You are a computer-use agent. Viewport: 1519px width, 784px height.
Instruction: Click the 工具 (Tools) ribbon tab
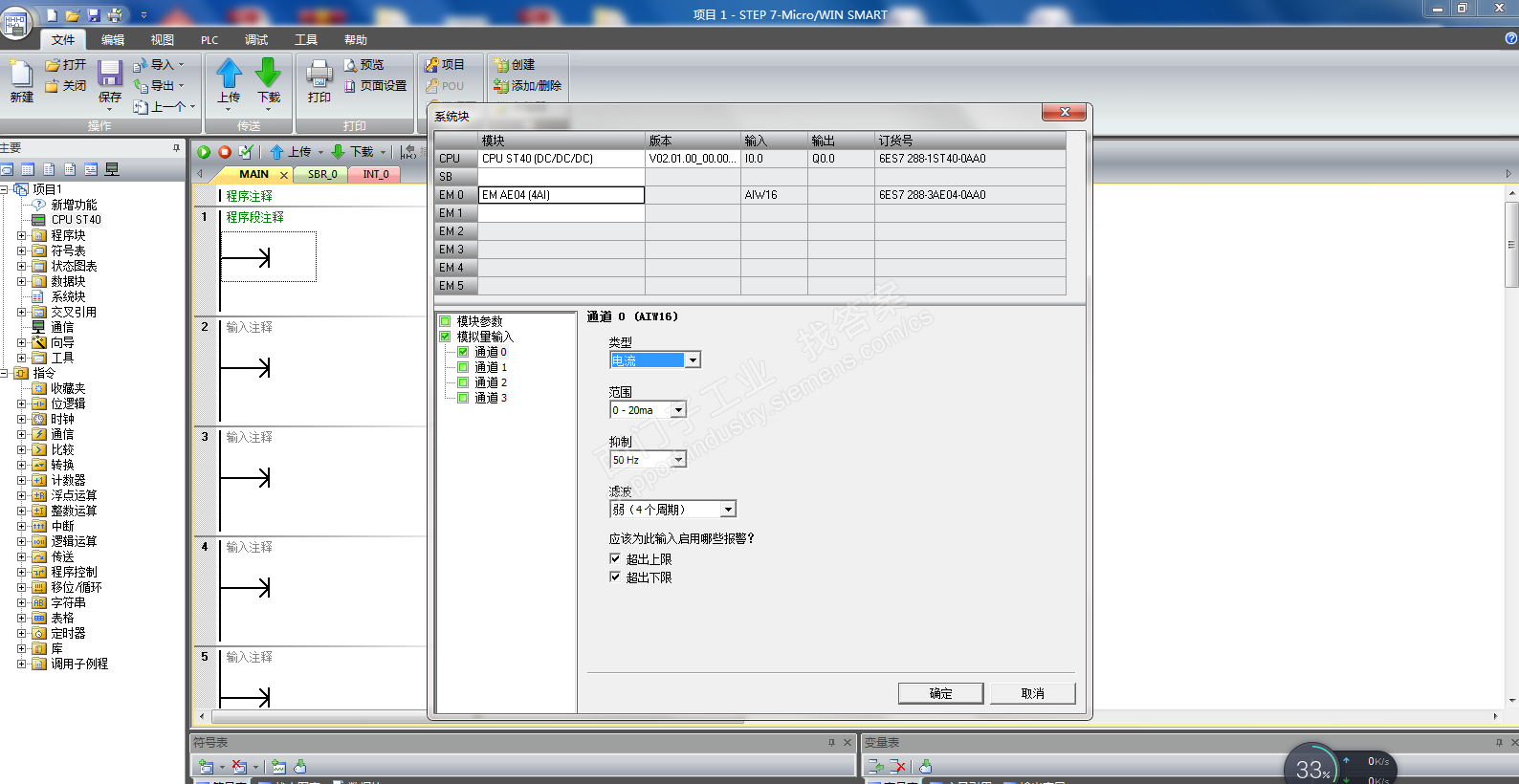[306, 40]
